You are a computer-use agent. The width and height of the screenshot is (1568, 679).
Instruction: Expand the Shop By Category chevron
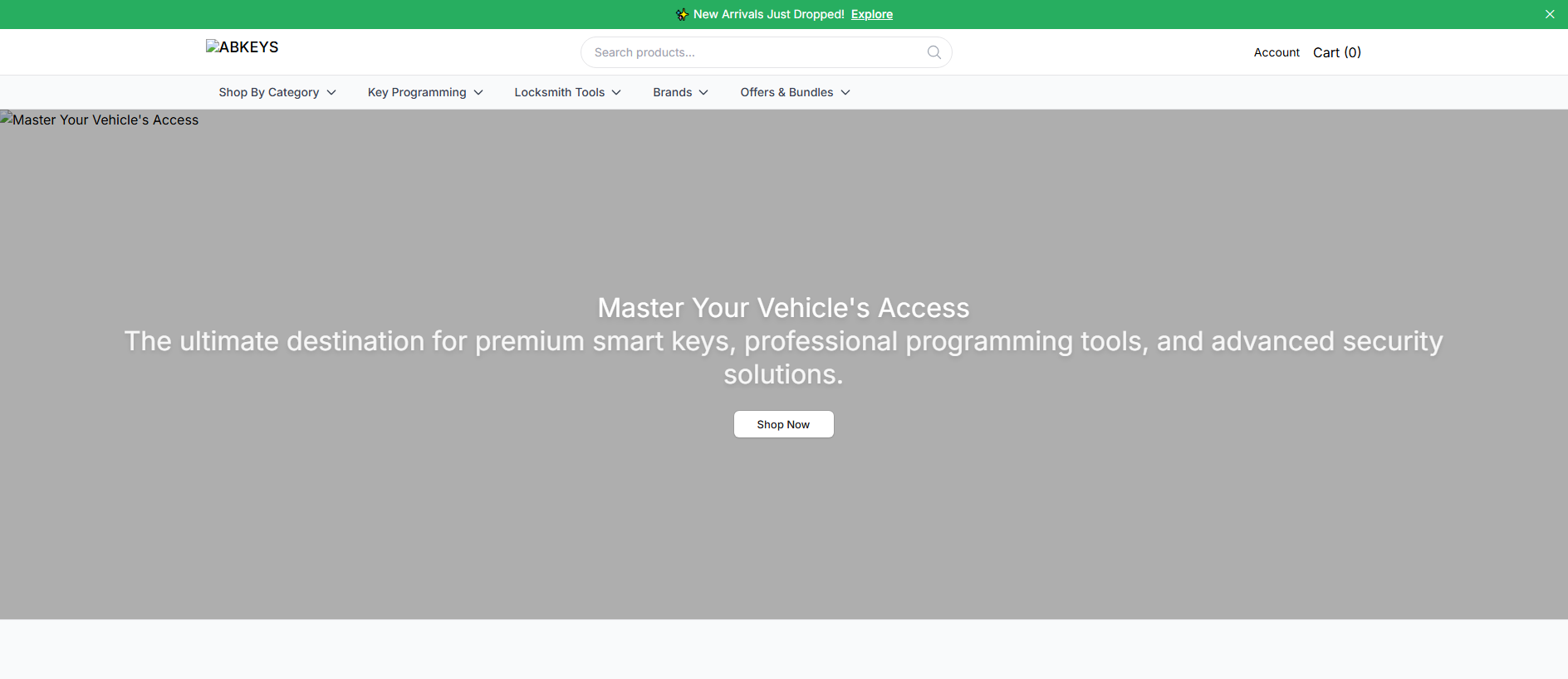tap(331, 92)
